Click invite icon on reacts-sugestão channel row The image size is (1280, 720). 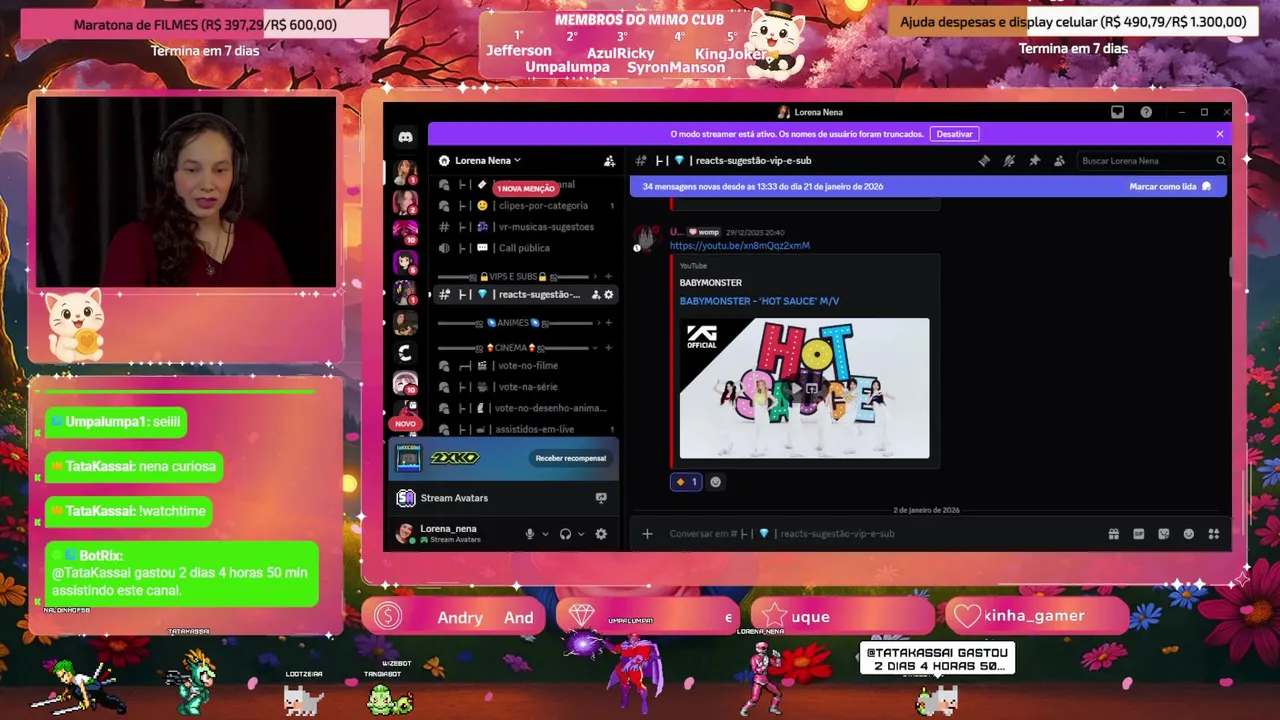tap(596, 294)
